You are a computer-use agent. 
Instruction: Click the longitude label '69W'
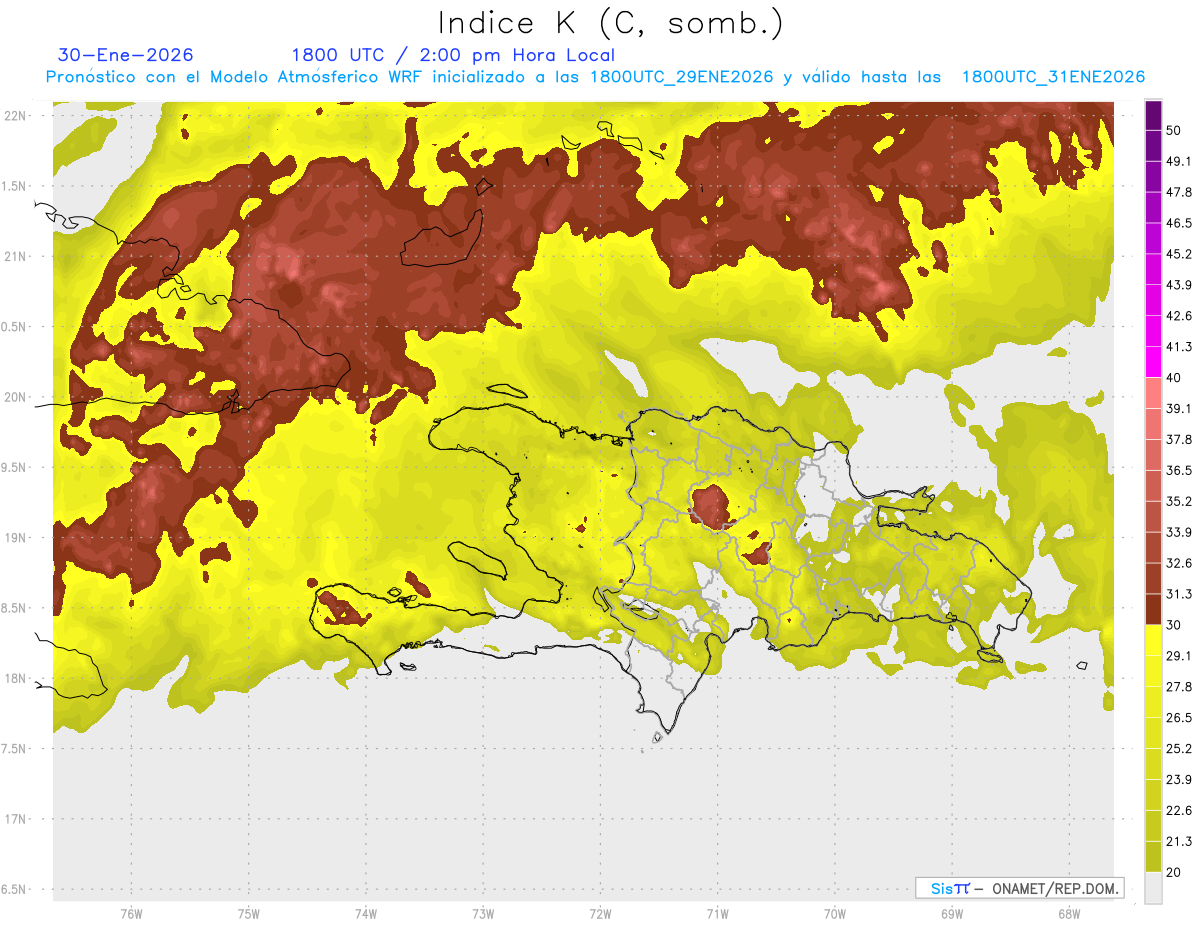[x=951, y=914]
